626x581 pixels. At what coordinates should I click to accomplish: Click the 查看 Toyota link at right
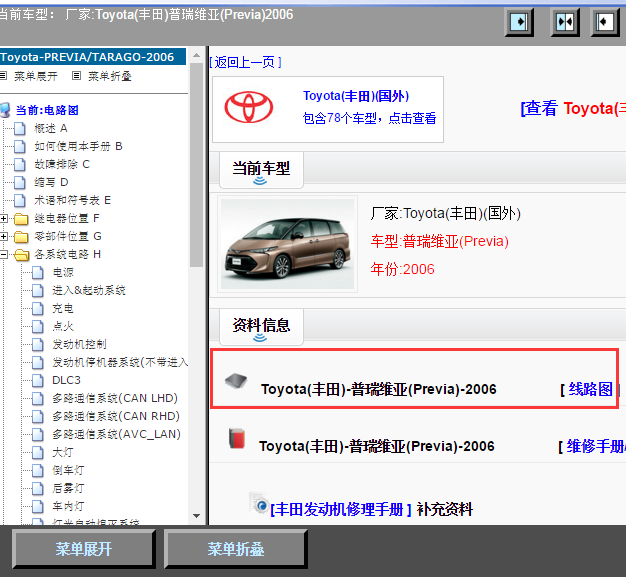[573, 108]
